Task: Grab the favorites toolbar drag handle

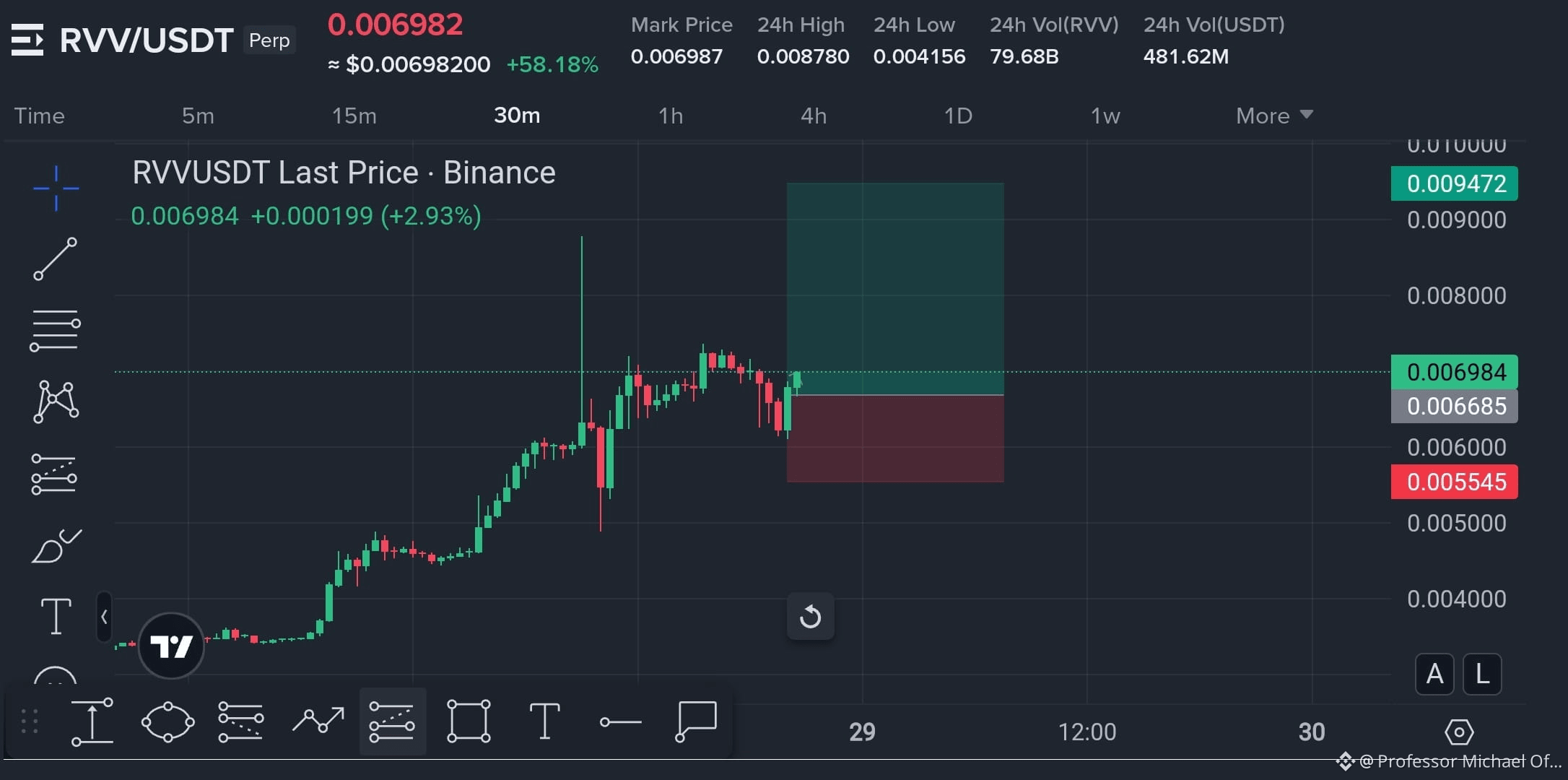Action: (29, 721)
